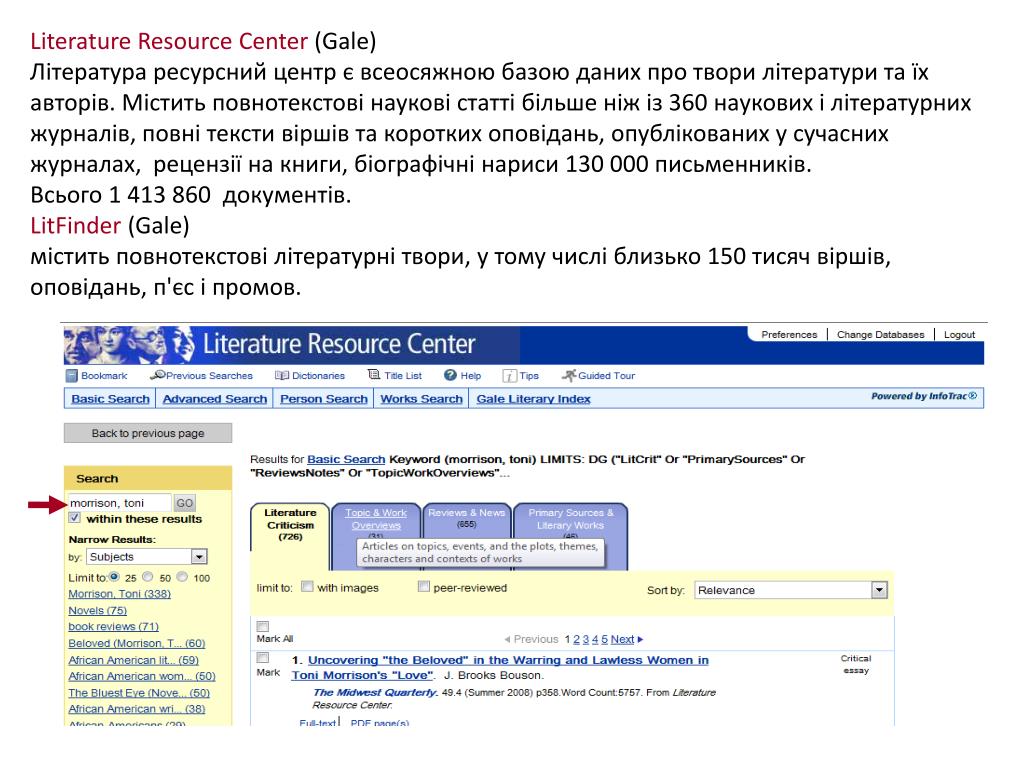Click Back to previous page button
The height and width of the screenshot is (768, 1024).
click(x=148, y=433)
